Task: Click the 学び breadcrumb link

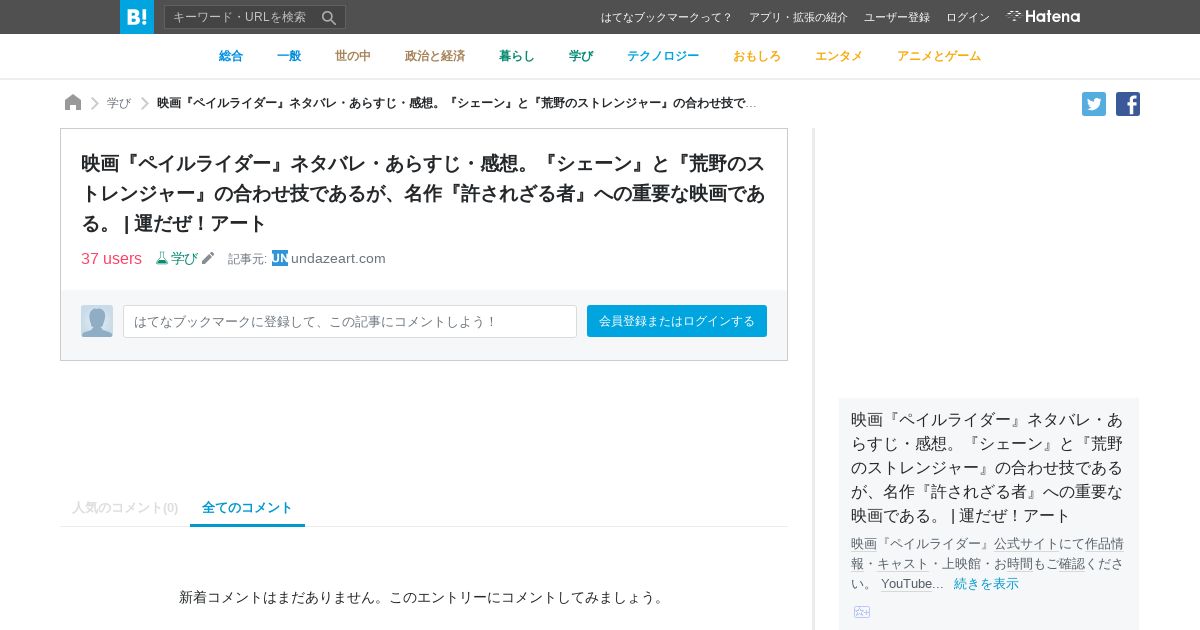Action: click(119, 103)
